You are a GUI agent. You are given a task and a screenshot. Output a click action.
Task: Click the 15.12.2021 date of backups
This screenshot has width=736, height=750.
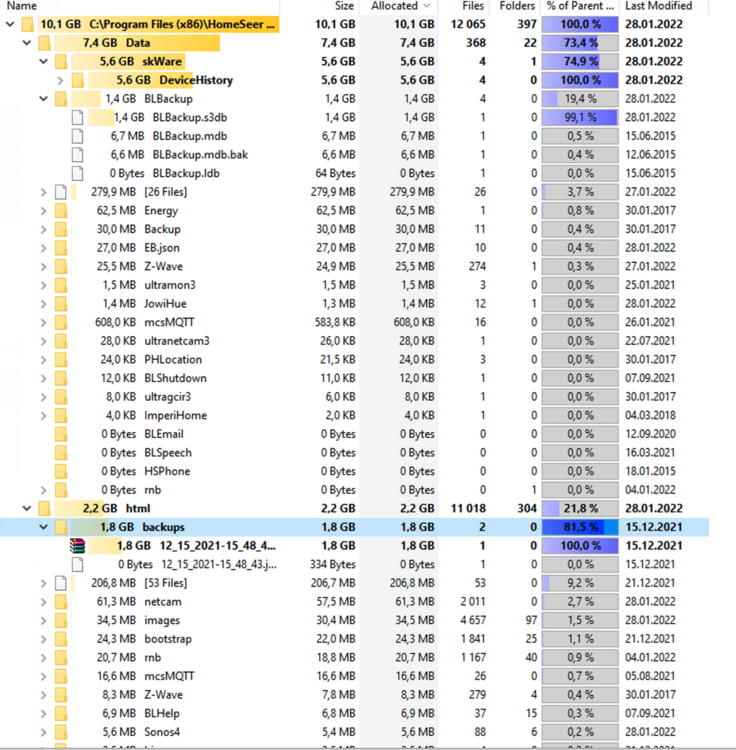(654, 527)
